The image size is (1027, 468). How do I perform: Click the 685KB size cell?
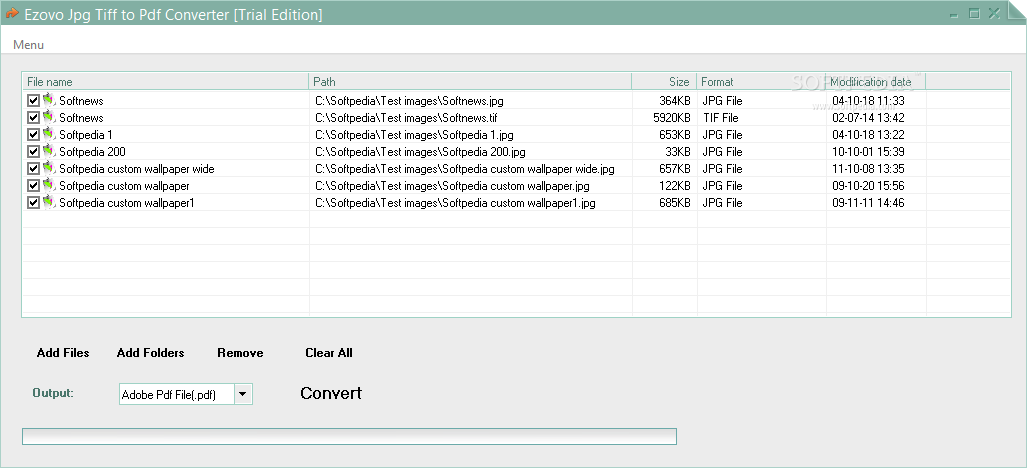coord(675,203)
